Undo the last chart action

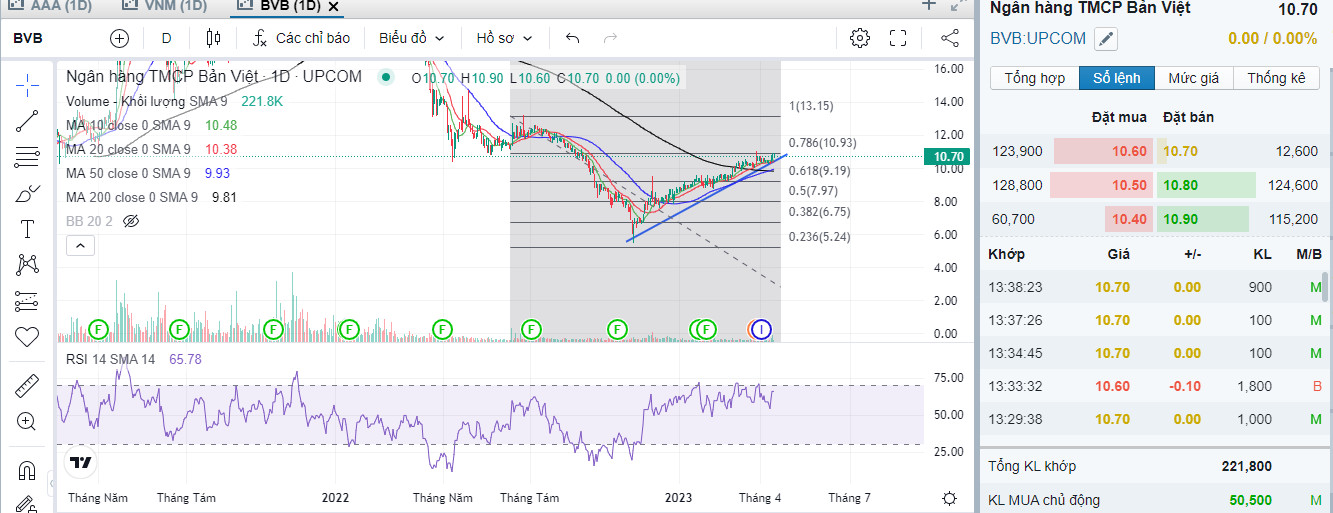572,38
